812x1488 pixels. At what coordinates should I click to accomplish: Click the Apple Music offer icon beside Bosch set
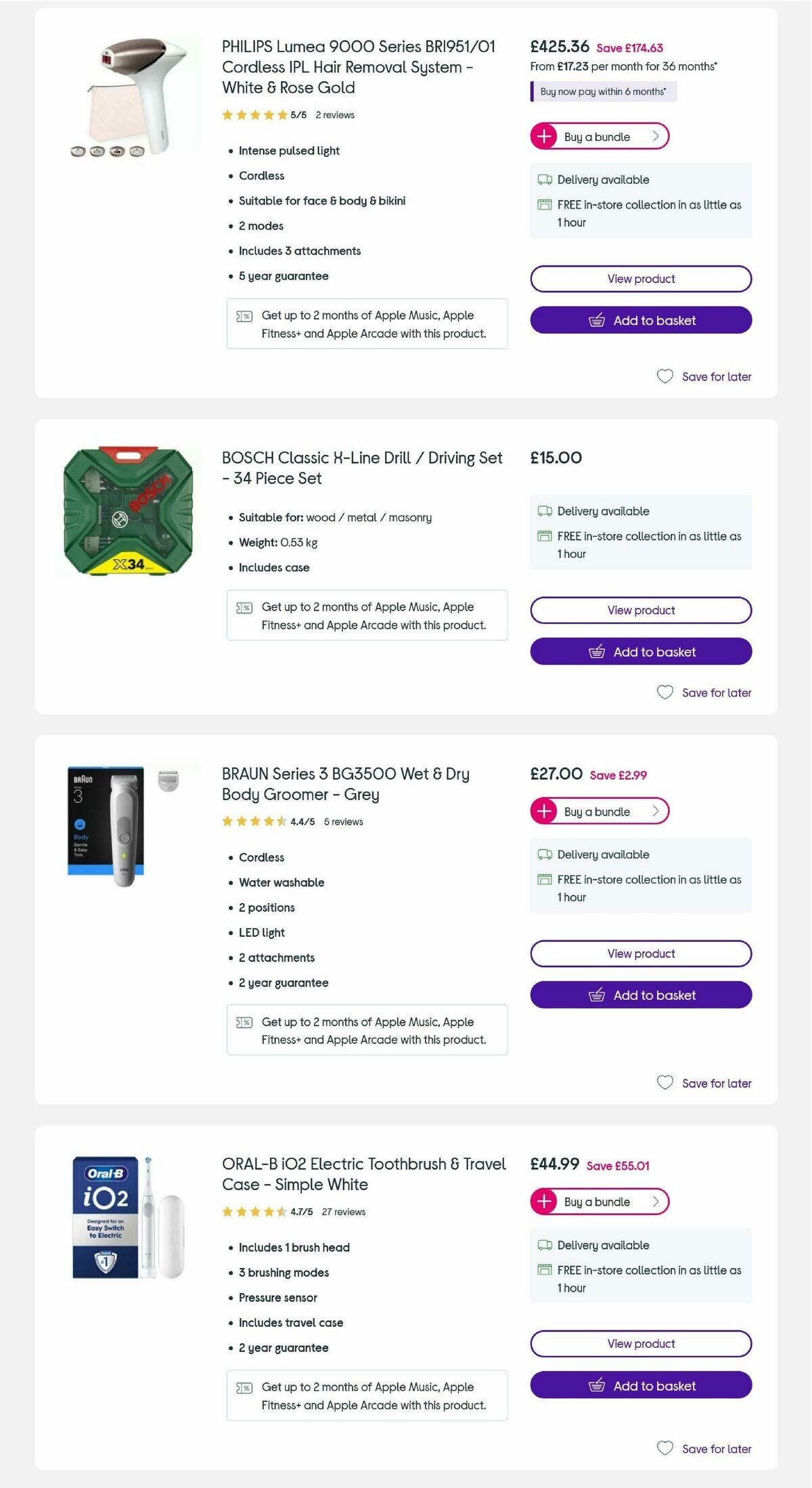coord(244,607)
